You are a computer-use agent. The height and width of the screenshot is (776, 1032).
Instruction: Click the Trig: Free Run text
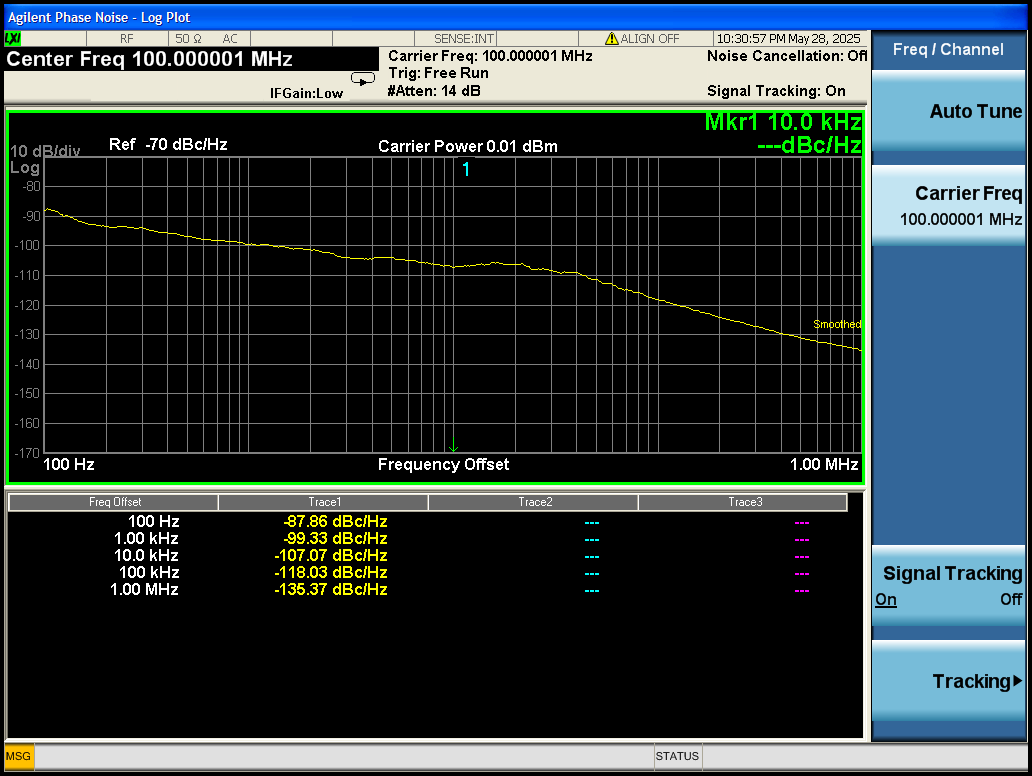438,73
